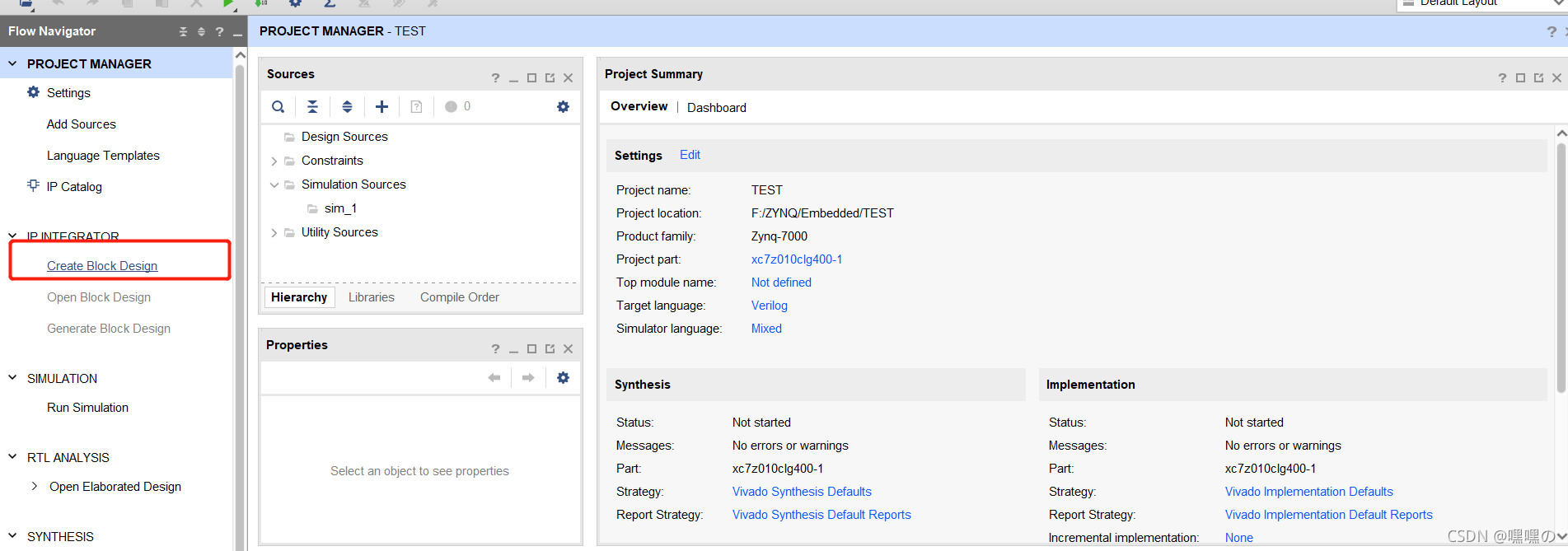Switch to the Libraries tab

coord(371,297)
